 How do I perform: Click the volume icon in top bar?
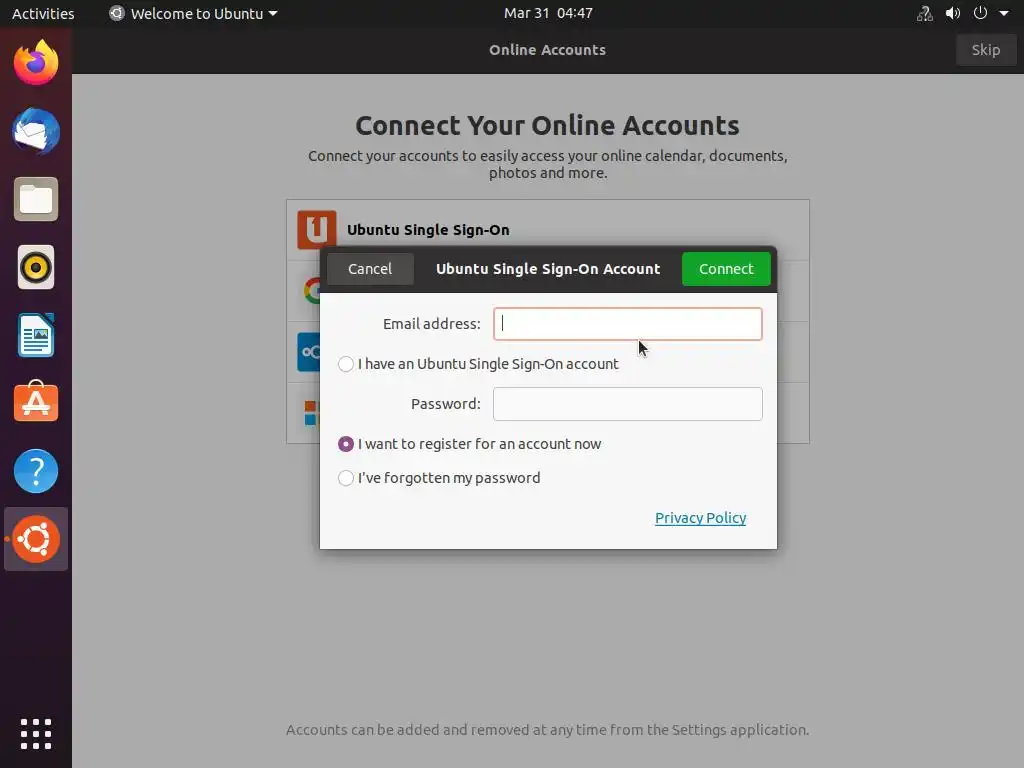953,13
